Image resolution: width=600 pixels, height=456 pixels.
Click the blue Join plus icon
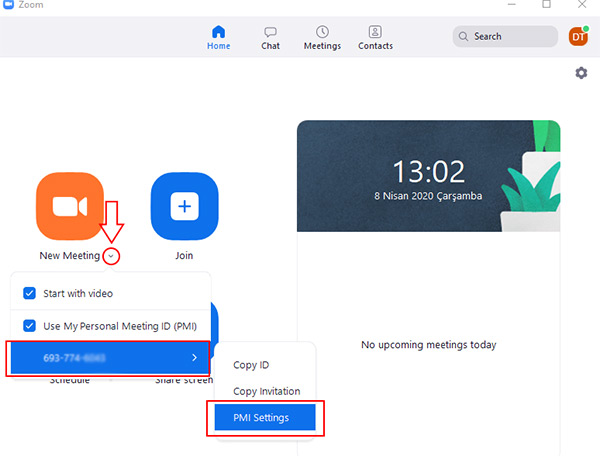tap(184, 206)
